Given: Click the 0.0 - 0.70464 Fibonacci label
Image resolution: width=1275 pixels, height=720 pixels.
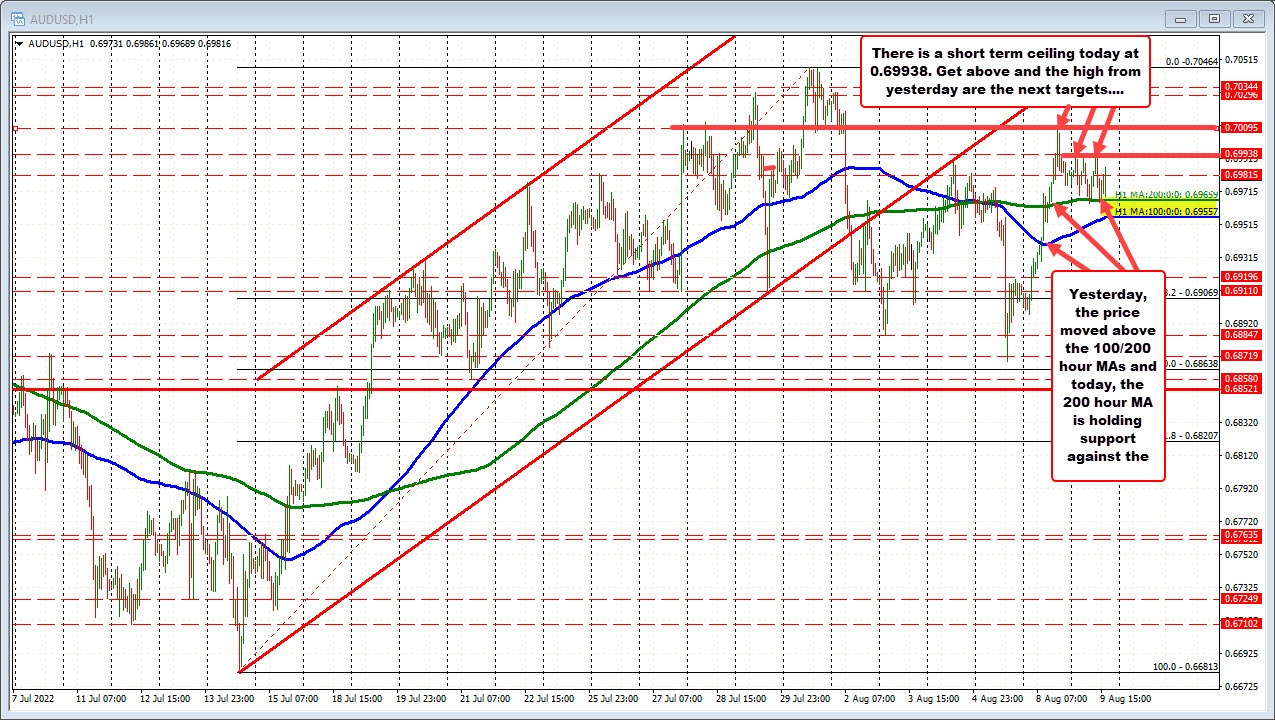Looking at the screenshot, I should click(1184, 61).
